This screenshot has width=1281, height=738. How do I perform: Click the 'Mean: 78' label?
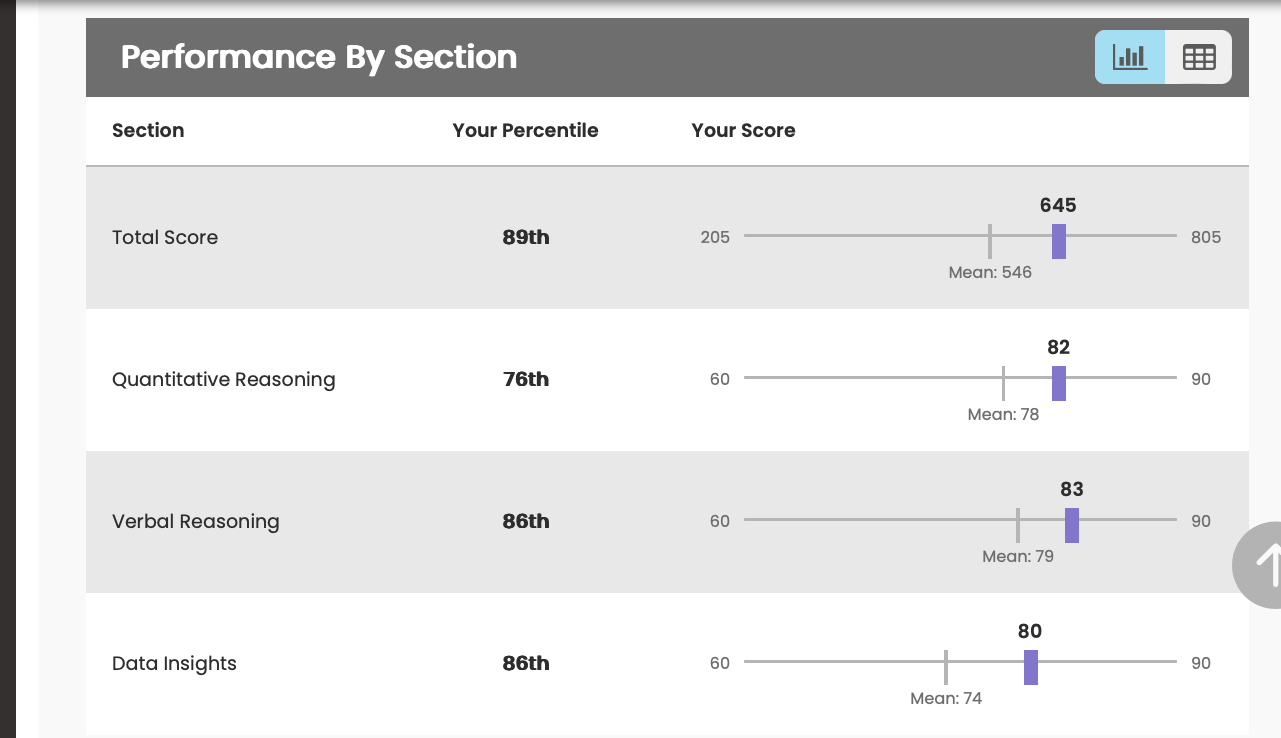(1003, 414)
